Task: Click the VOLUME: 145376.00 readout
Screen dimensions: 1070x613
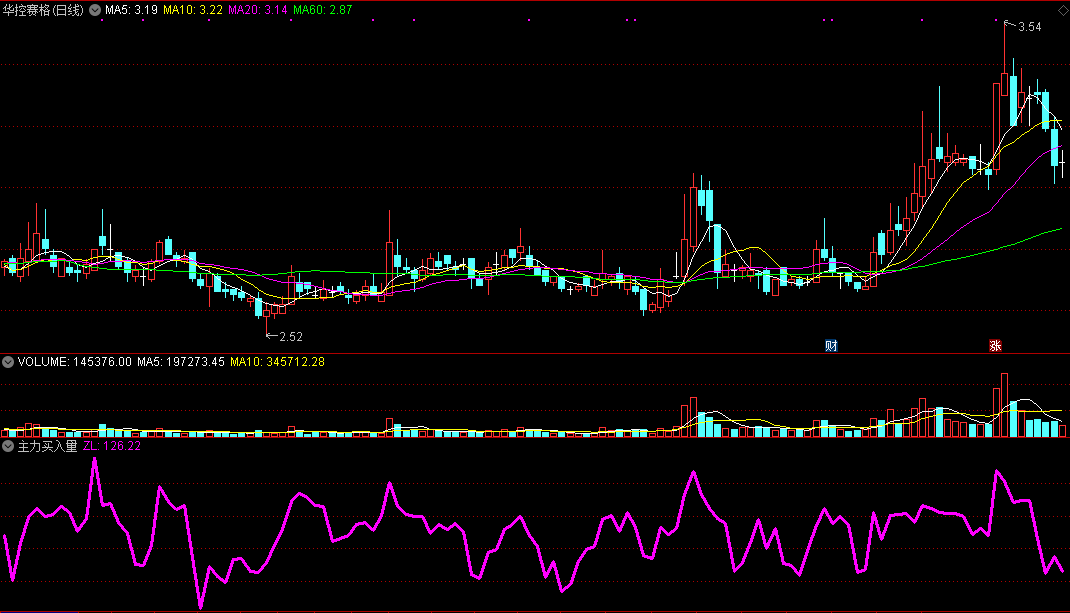Action: coord(74,362)
